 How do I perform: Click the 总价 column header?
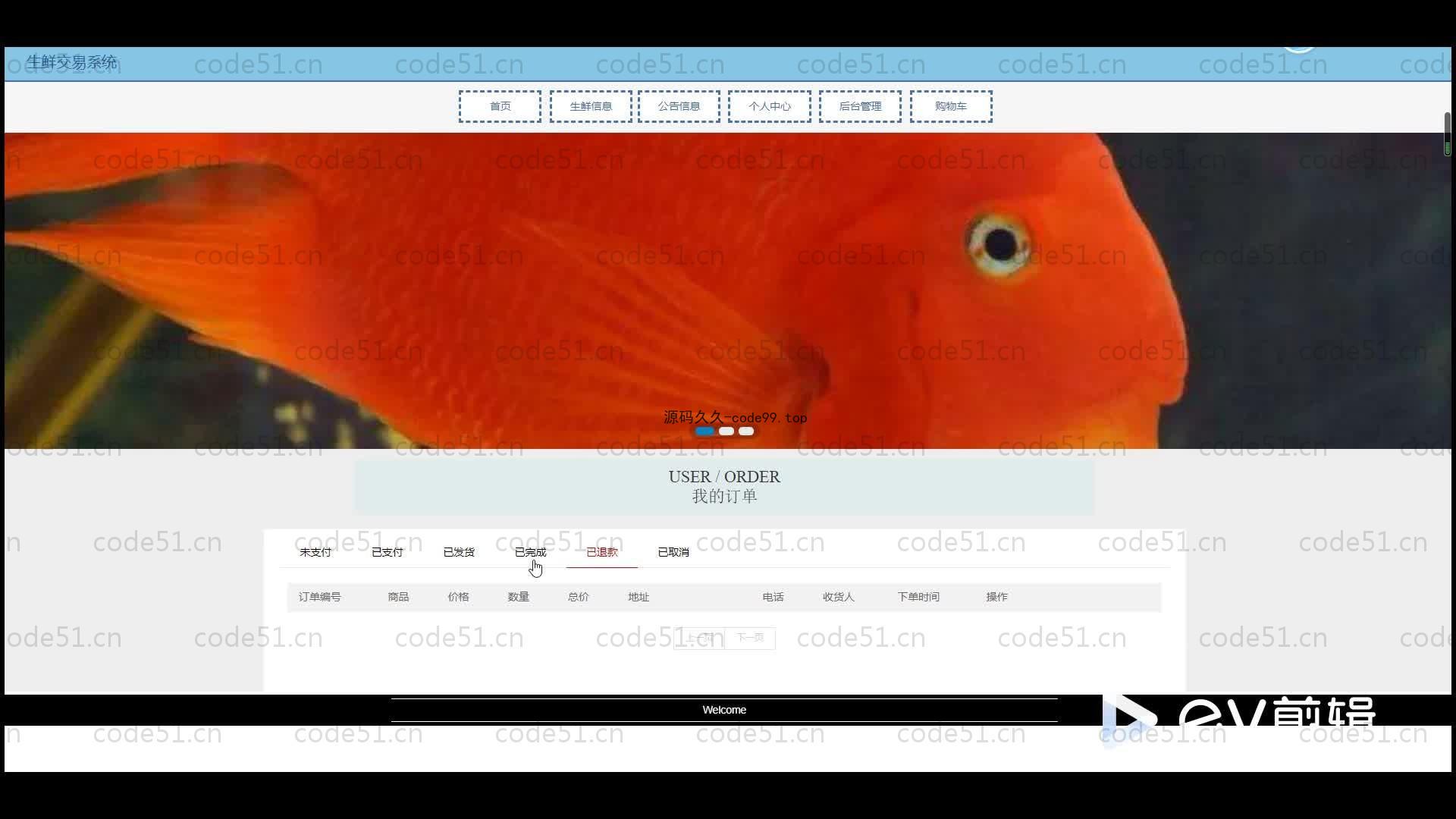tap(579, 597)
